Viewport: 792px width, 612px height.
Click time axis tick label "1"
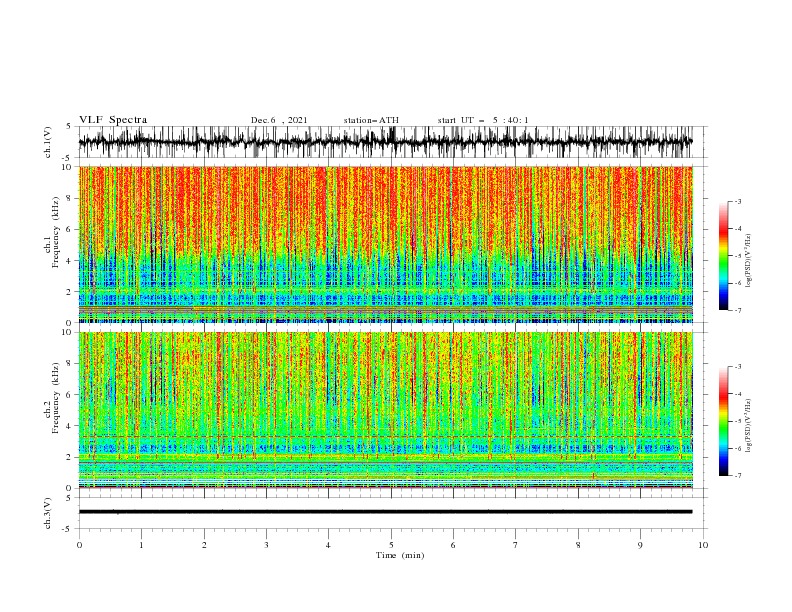pos(141,545)
